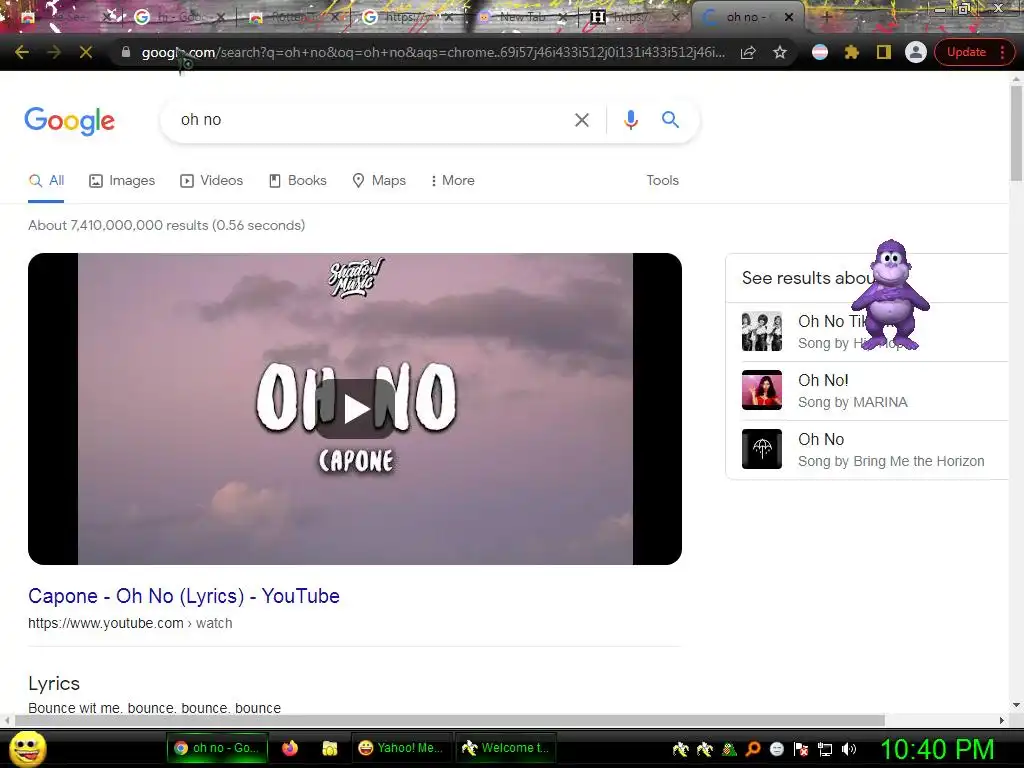
Task: Open the search Tools options
Action: (662, 181)
